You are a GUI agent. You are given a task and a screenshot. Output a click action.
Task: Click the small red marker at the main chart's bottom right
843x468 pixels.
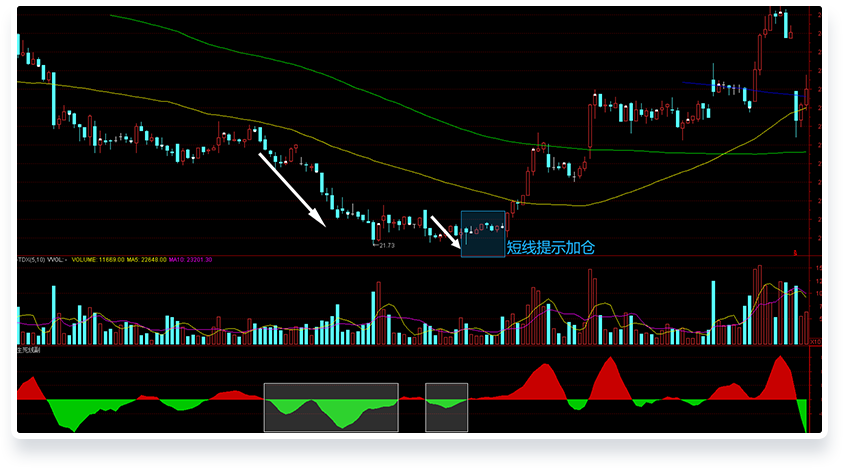793,252
